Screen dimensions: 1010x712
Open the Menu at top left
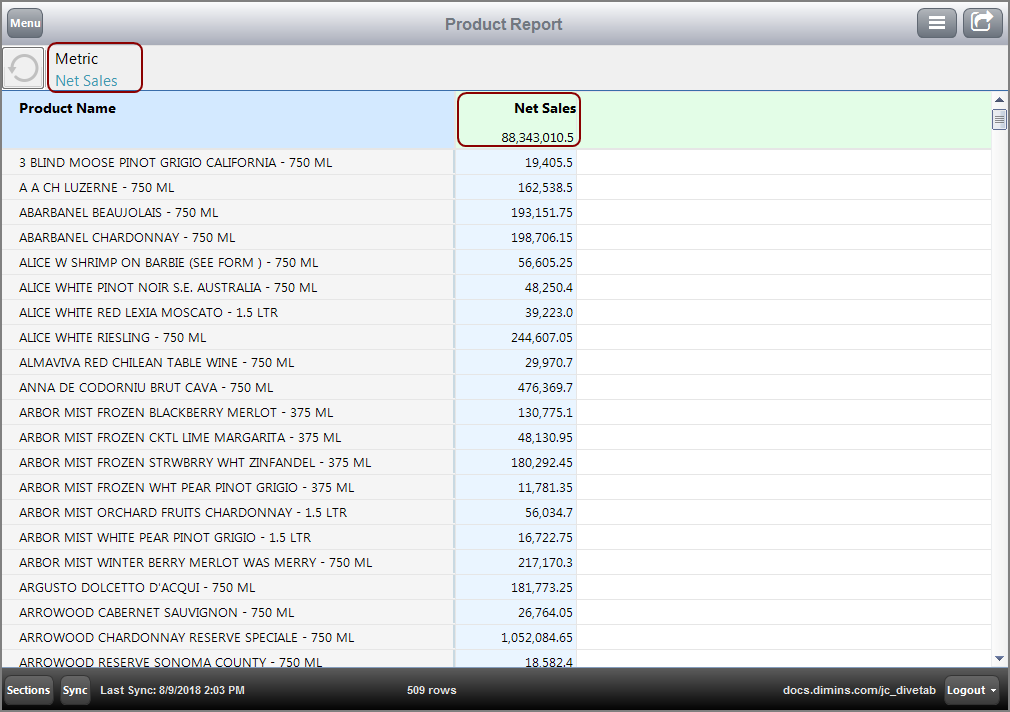click(x=24, y=22)
